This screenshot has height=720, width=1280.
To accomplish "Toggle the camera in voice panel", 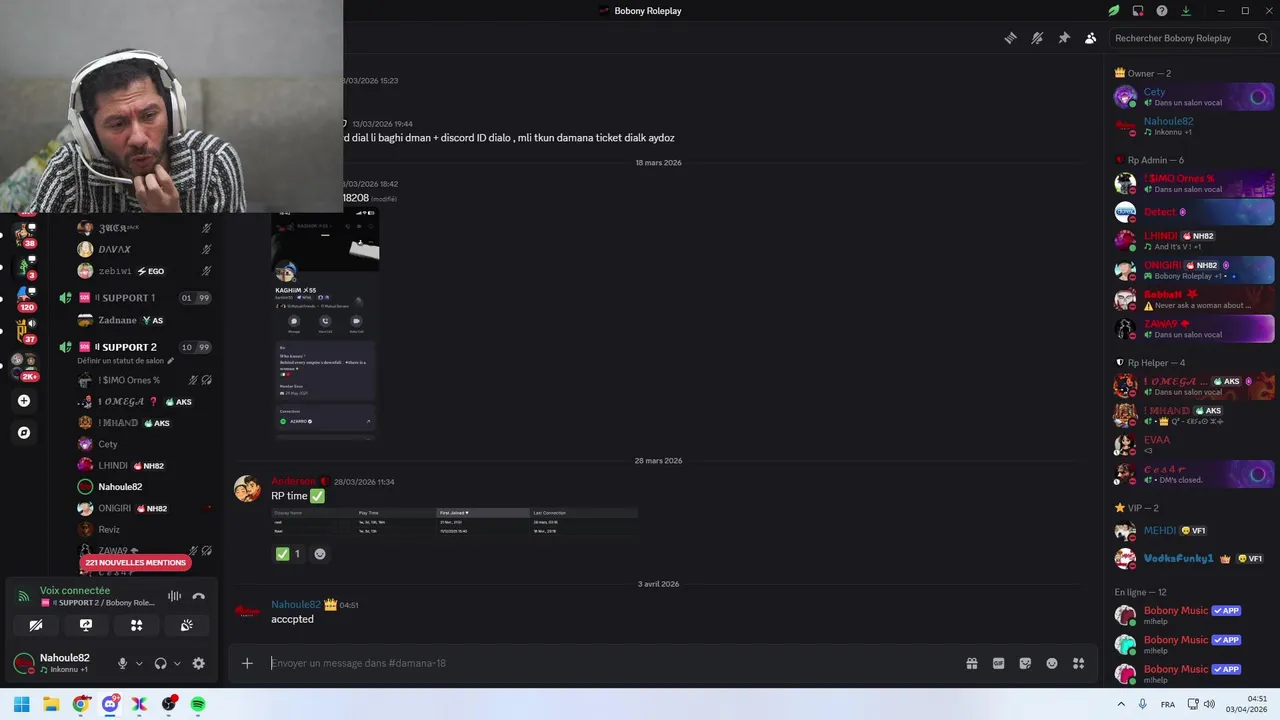I will tap(36, 625).
